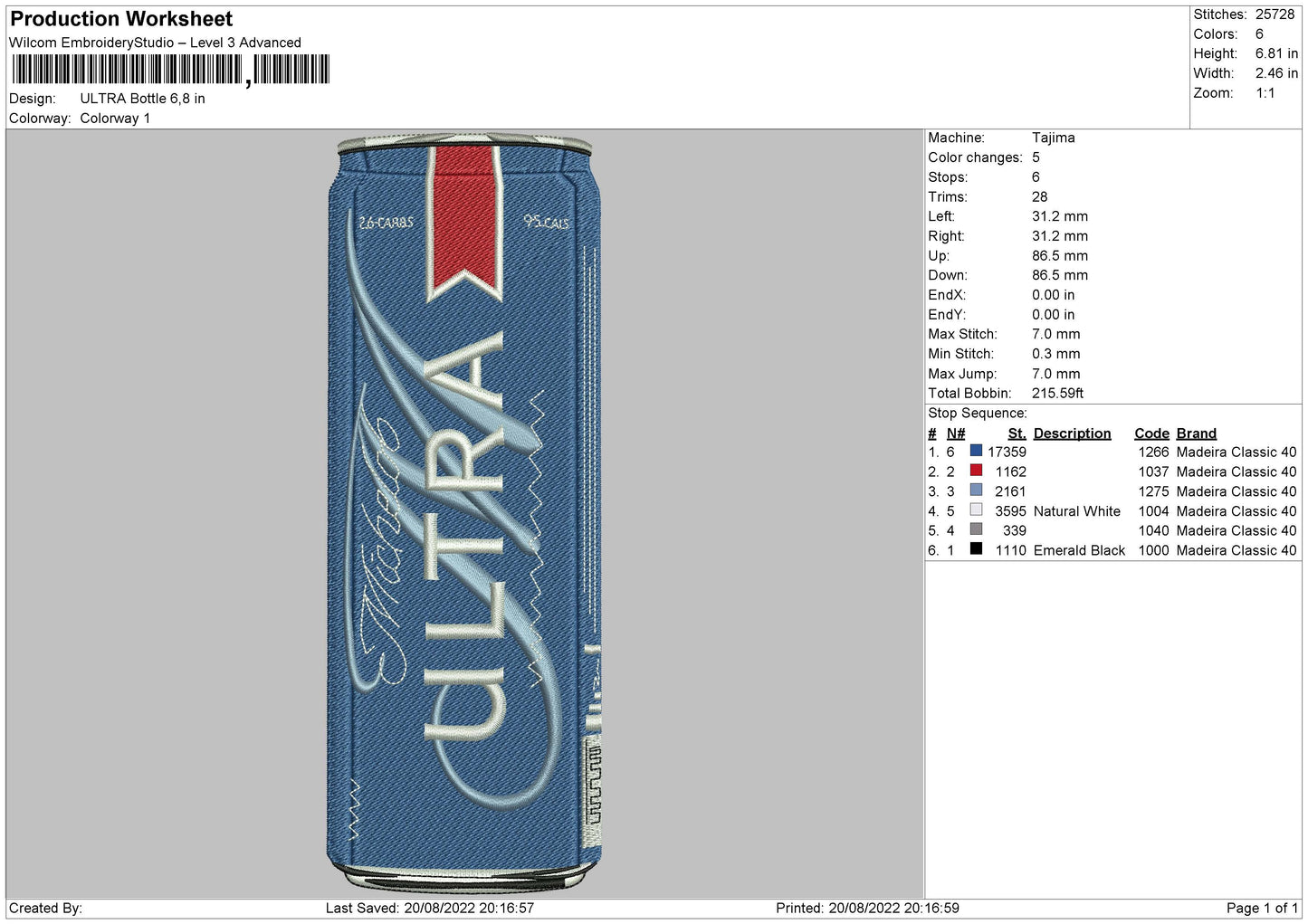Click the red color swatch for thread 1037
Screen dimensions: 1308x924
(976, 471)
